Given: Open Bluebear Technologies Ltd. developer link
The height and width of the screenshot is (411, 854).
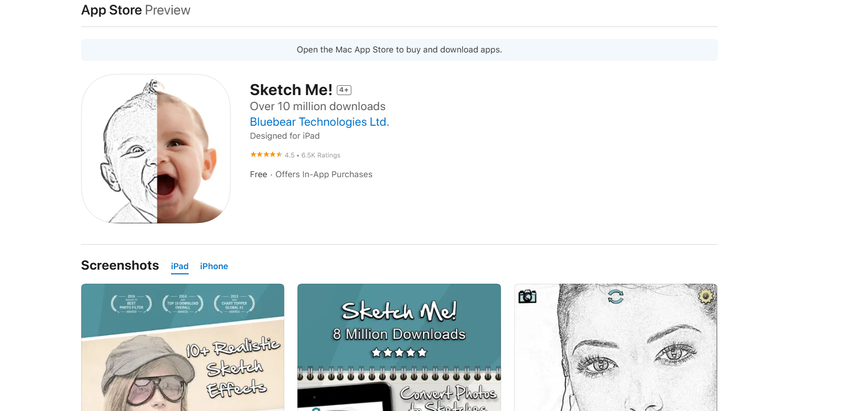Looking at the screenshot, I should tap(319, 122).
